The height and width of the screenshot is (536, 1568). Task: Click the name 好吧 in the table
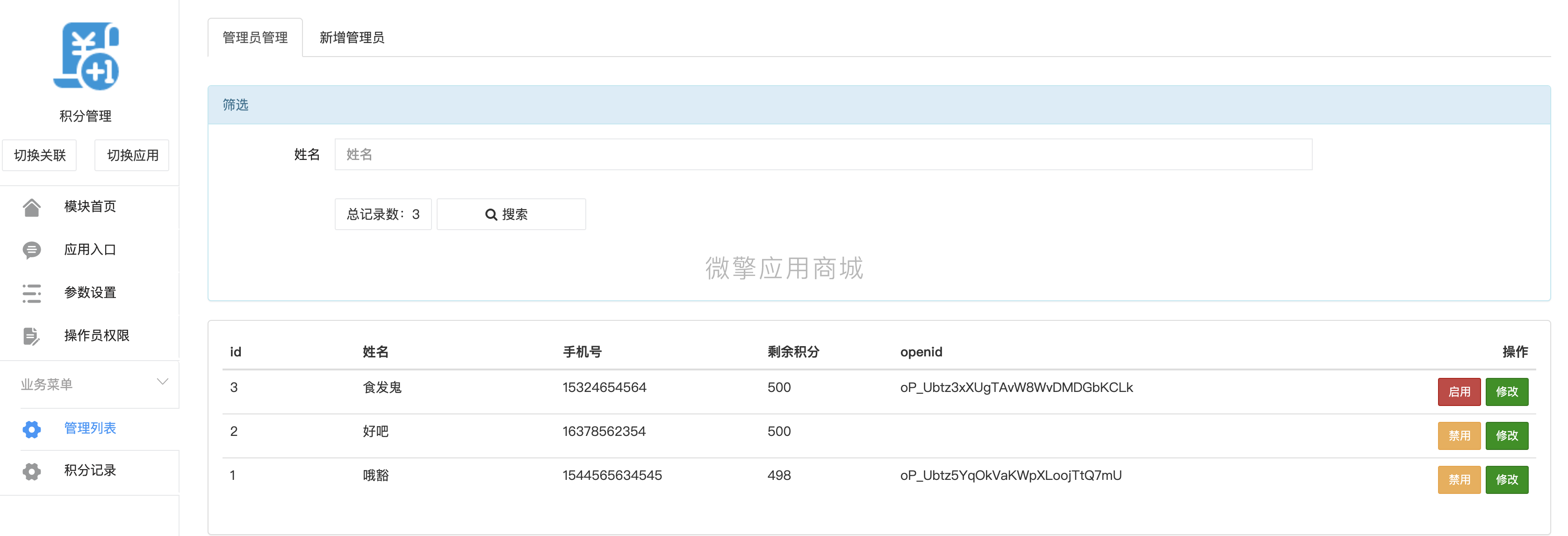pyautogui.click(x=375, y=431)
